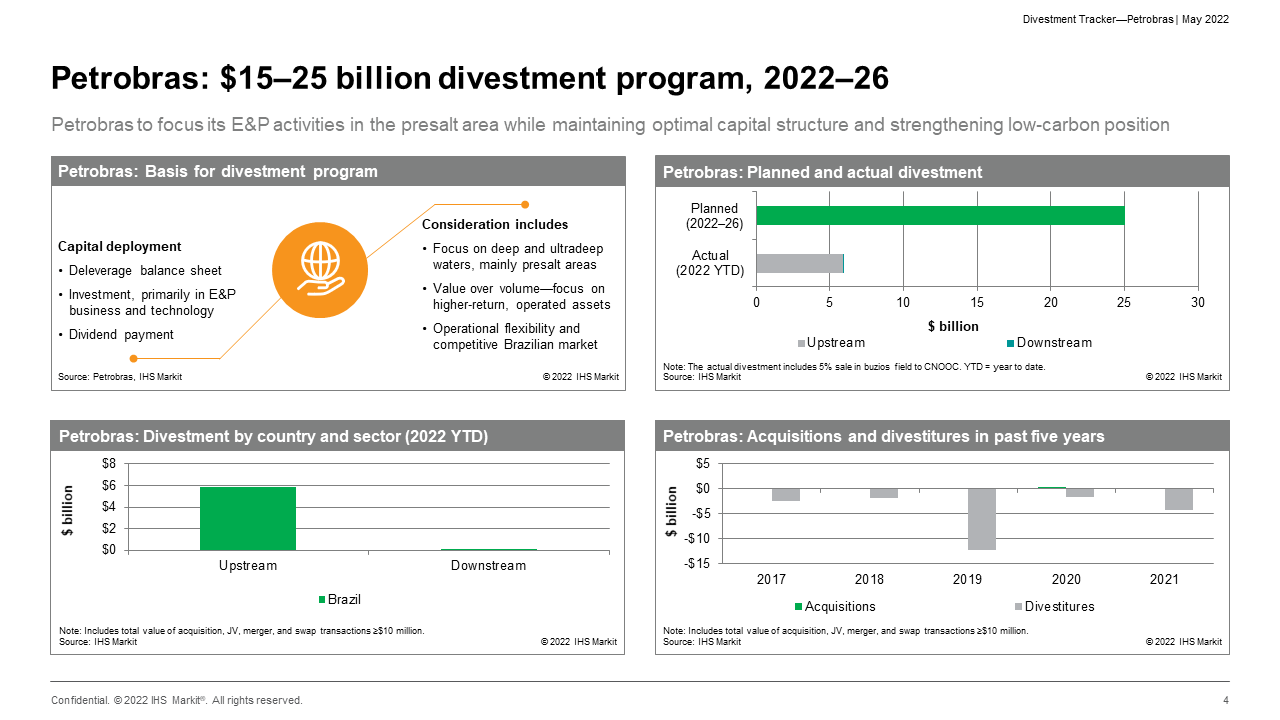Click the slide page number 4
Screen dimensions: 1280x720
pyautogui.click(x=1225, y=700)
